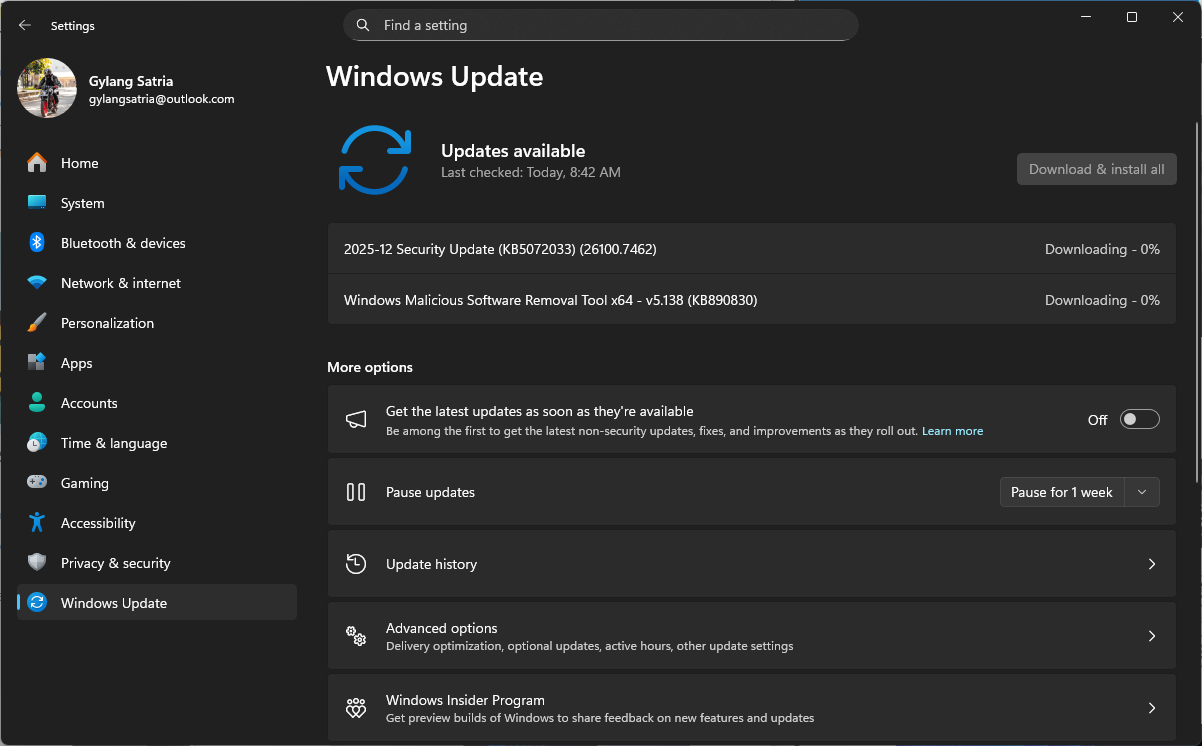Select Time & language in sidebar
Image resolution: width=1202 pixels, height=746 pixels.
click(113, 443)
